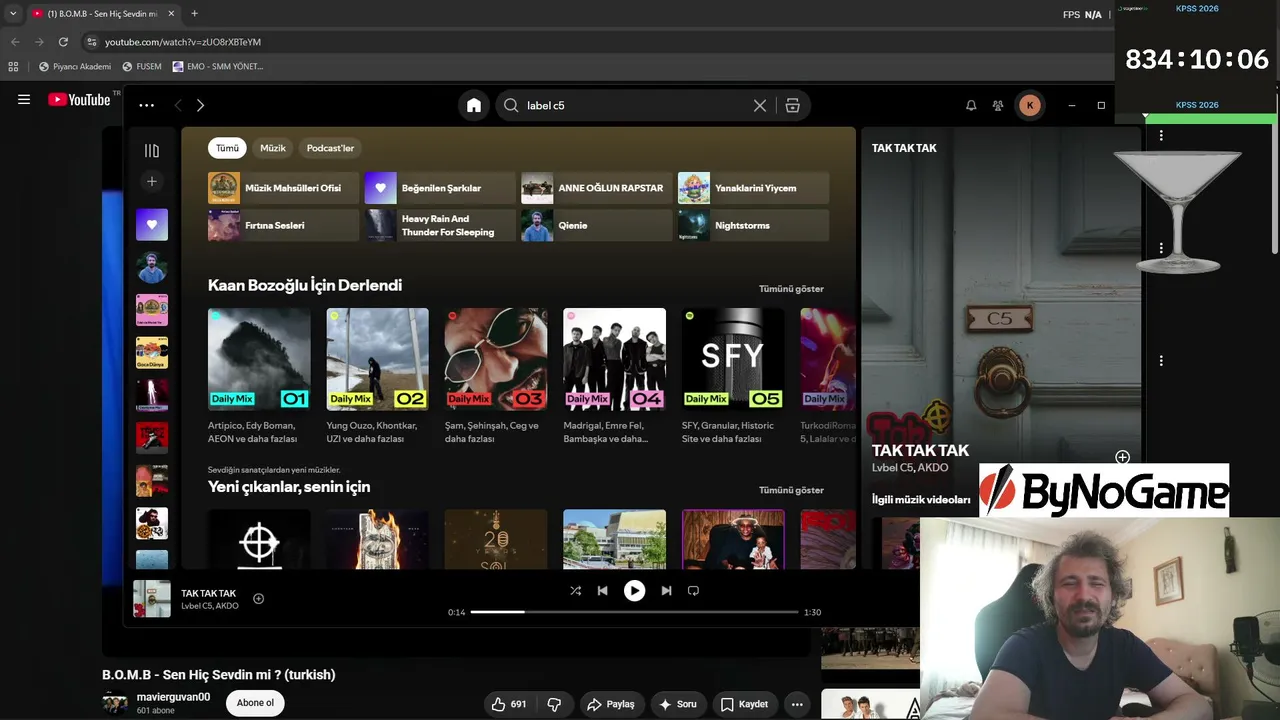Viewport: 1280px width, 720px height.
Task: Select the Müzik filter chip
Action: (273, 148)
